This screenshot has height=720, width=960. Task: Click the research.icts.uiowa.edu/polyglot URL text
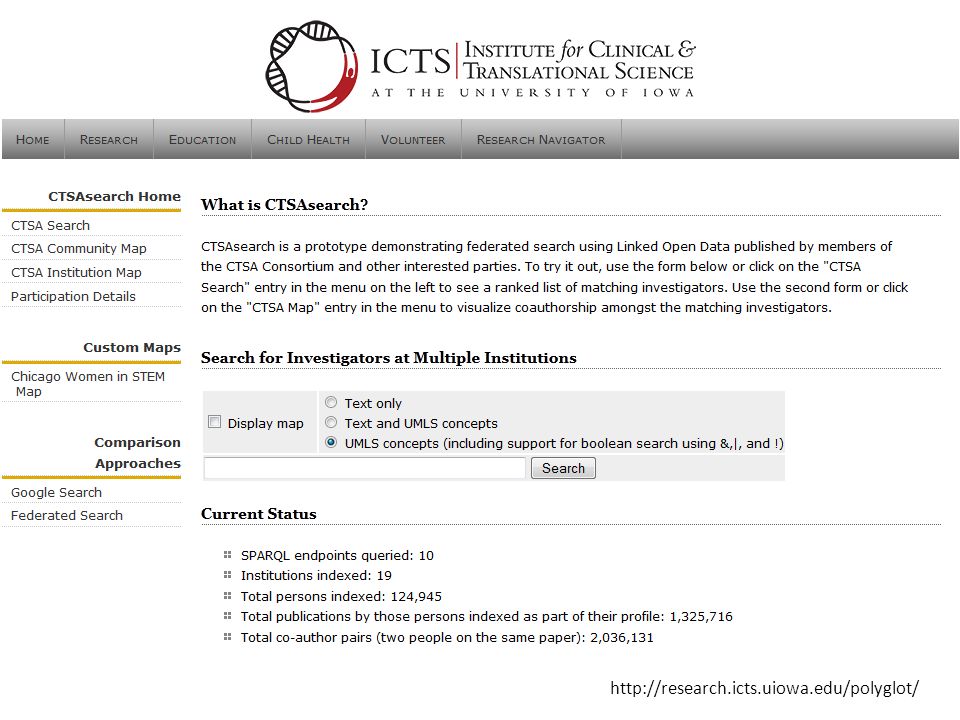(765, 688)
